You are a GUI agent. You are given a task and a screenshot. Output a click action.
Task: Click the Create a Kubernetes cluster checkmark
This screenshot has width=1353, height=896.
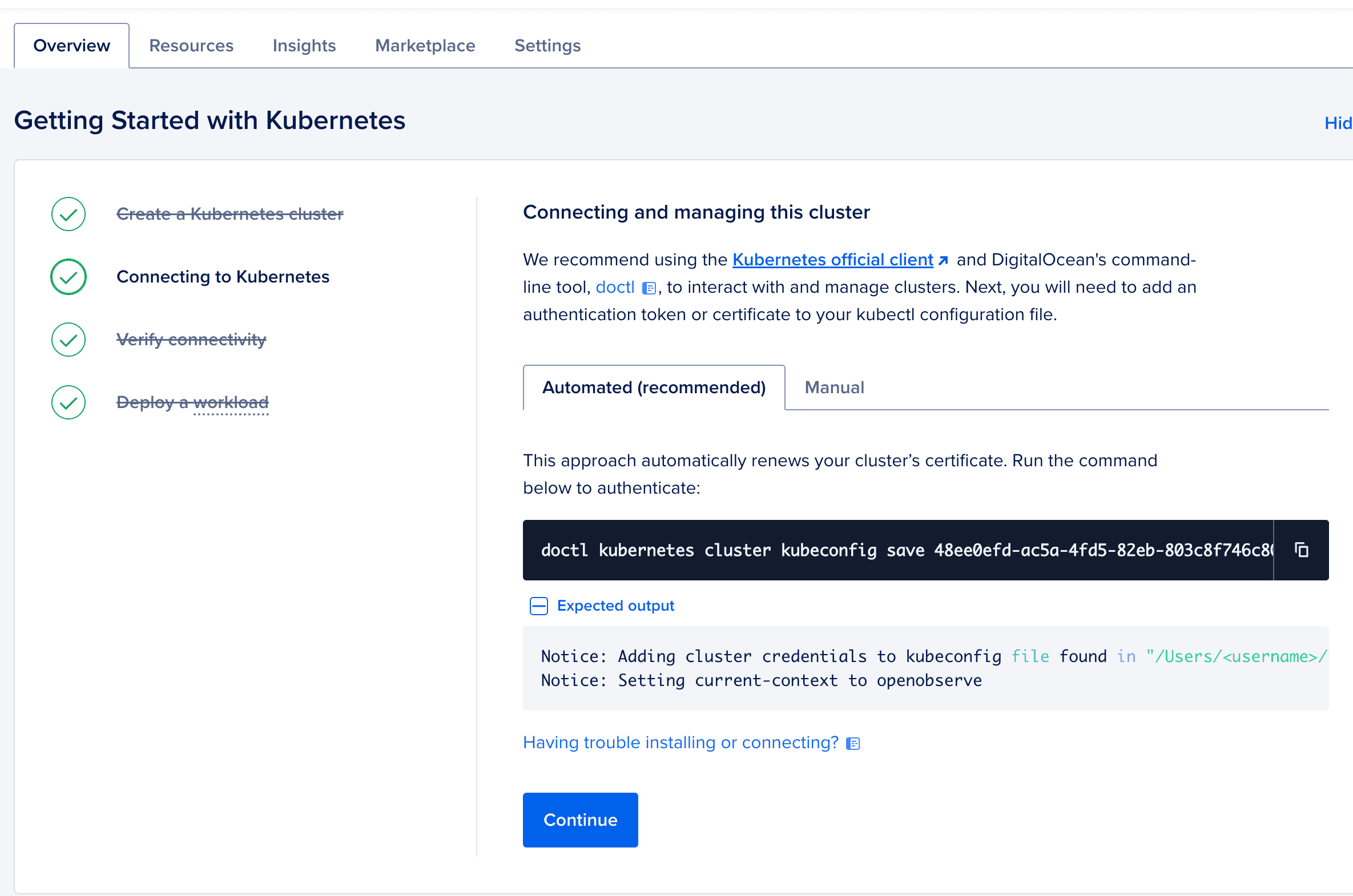(x=69, y=214)
